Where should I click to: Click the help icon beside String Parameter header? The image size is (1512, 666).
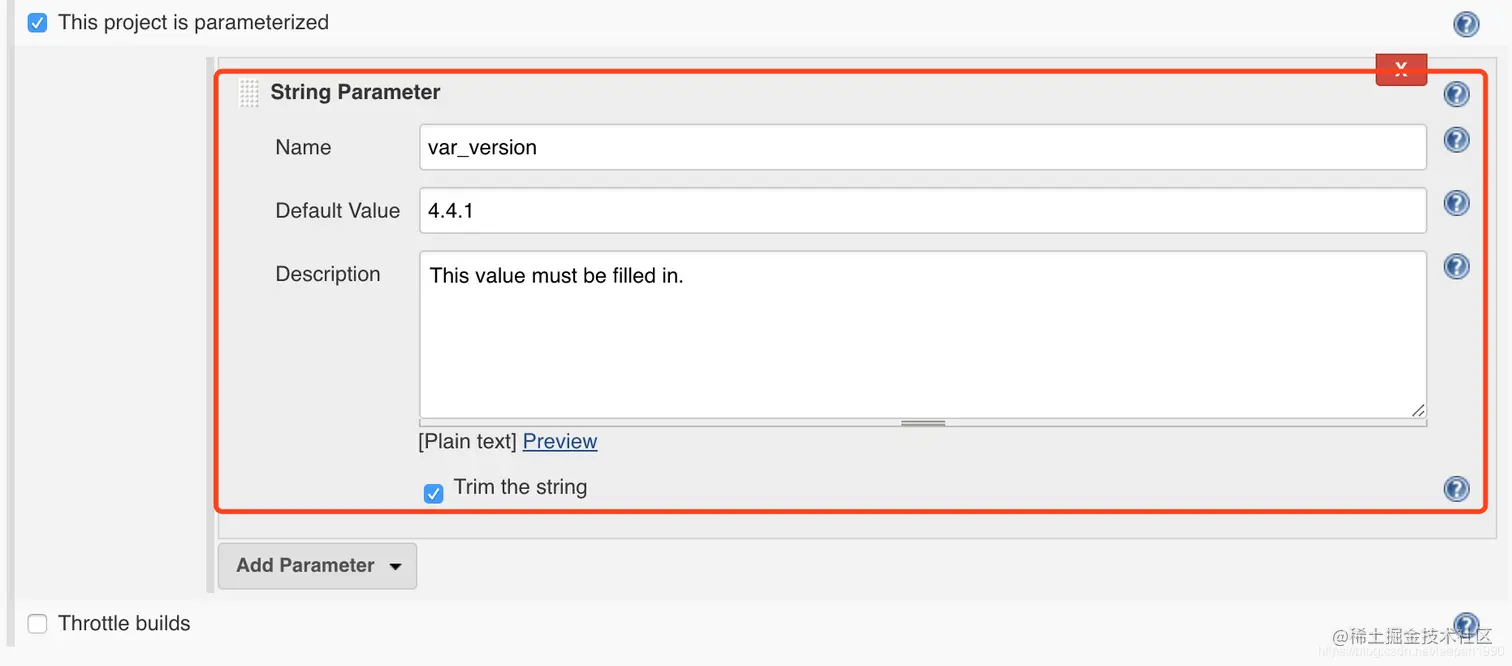[1457, 94]
